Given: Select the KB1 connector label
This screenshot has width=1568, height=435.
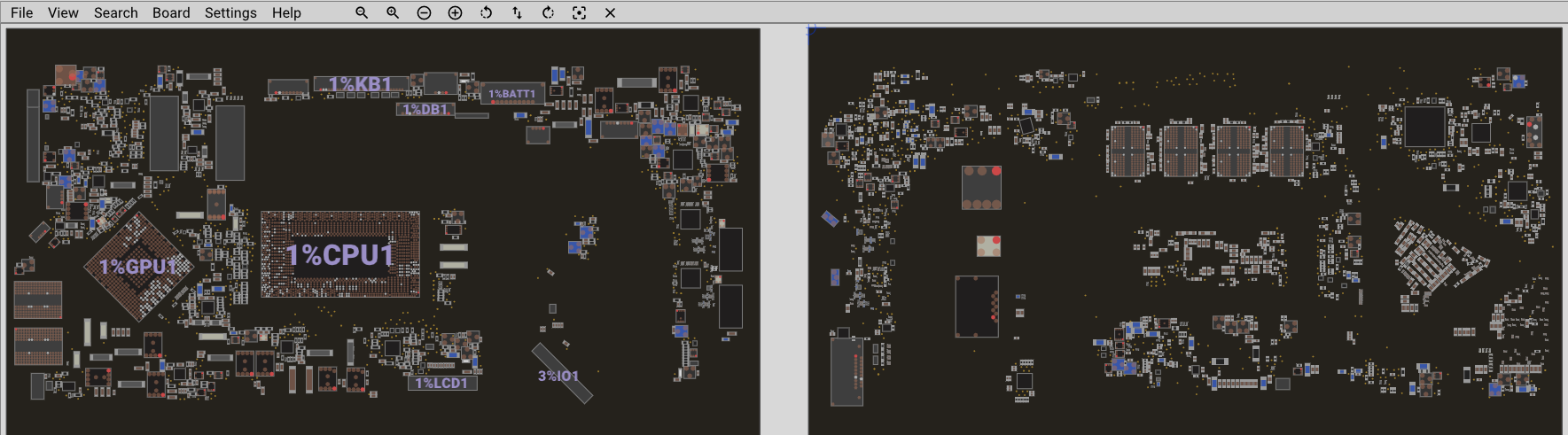Looking at the screenshot, I should pyautogui.click(x=360, y=84).
